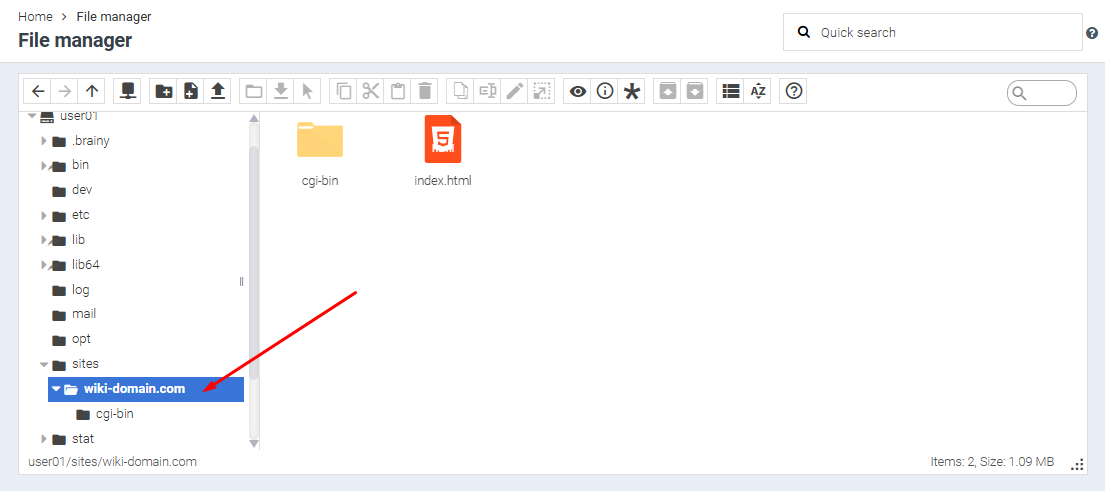Viewport: 1105px width, 491px height.
Task: Open help with the question mark toolbar icon
Action: point(794,91)
